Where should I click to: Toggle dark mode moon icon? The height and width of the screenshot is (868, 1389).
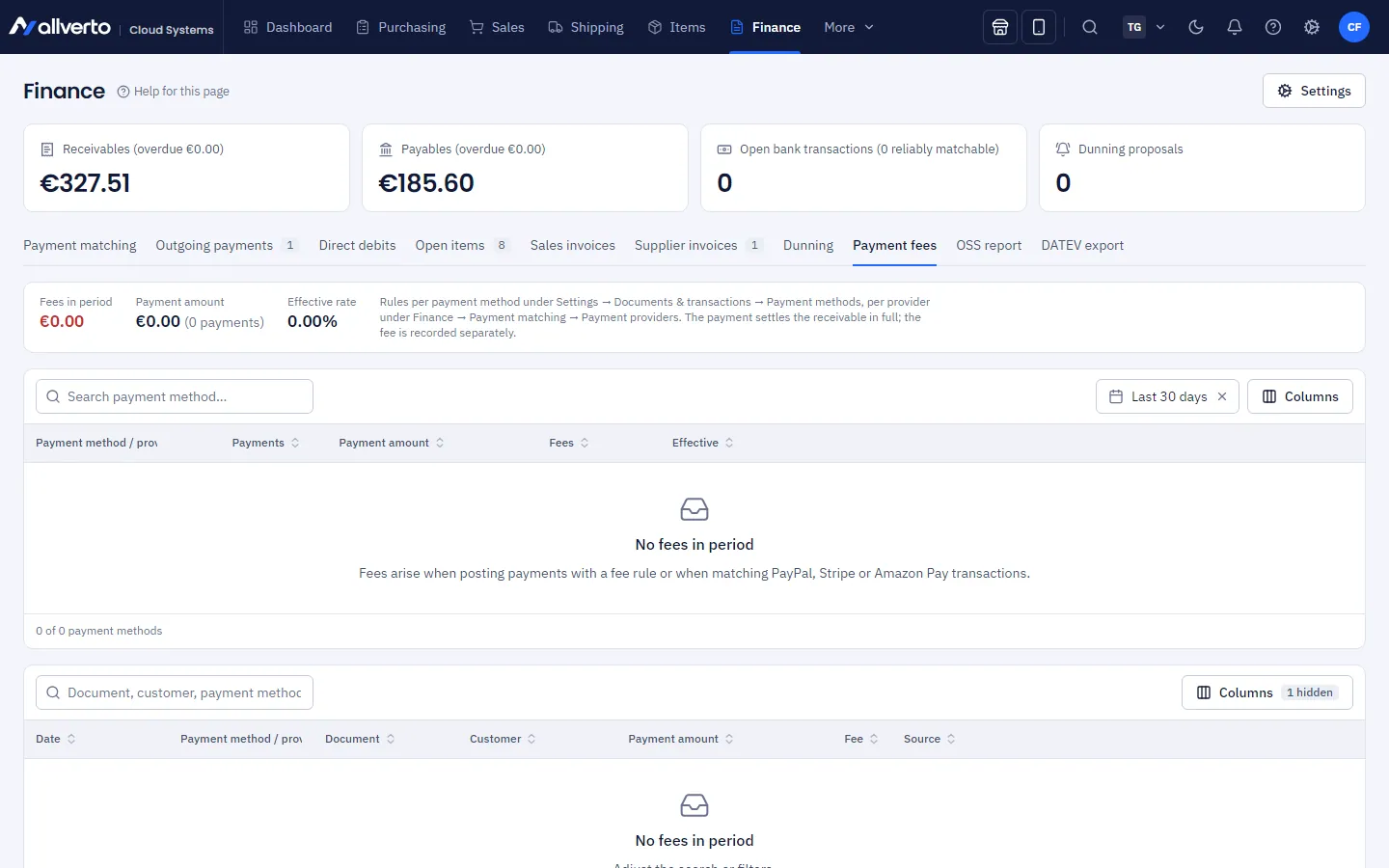tap(1196, 27)
